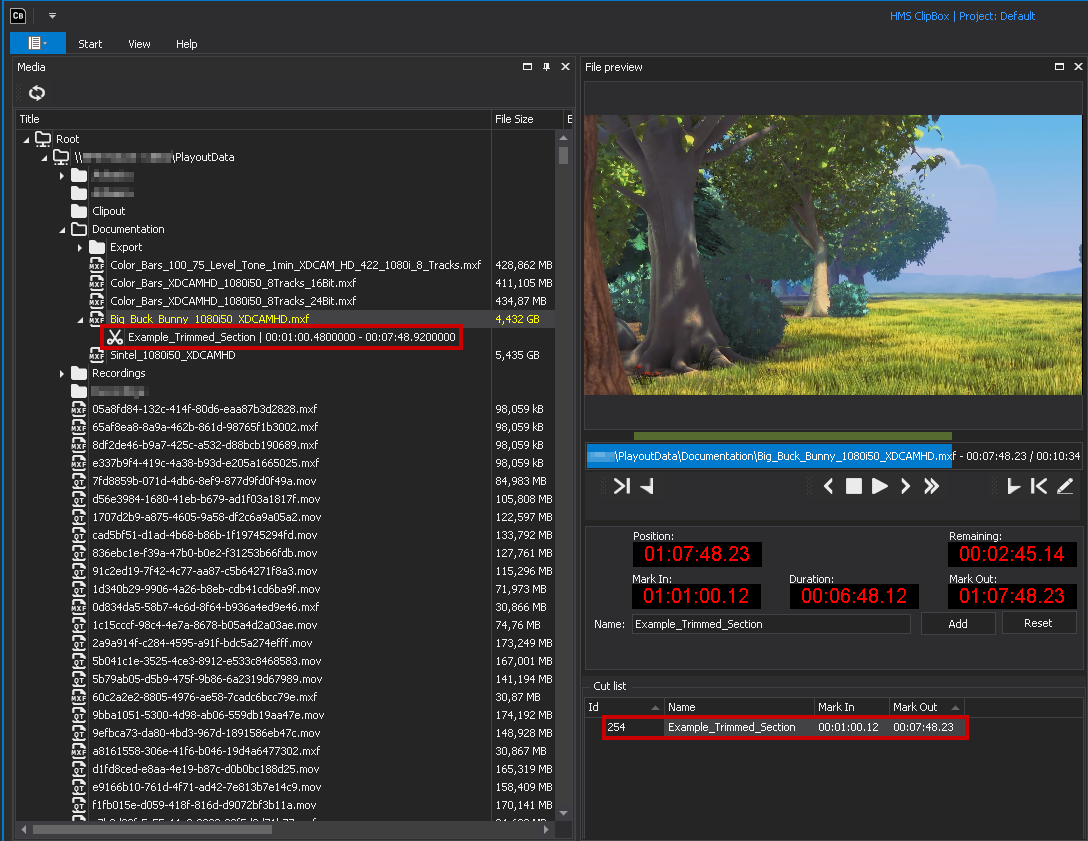Screen dimensions: 1088x841
Task: Open the Help menu
Action: tap(187, 44)
